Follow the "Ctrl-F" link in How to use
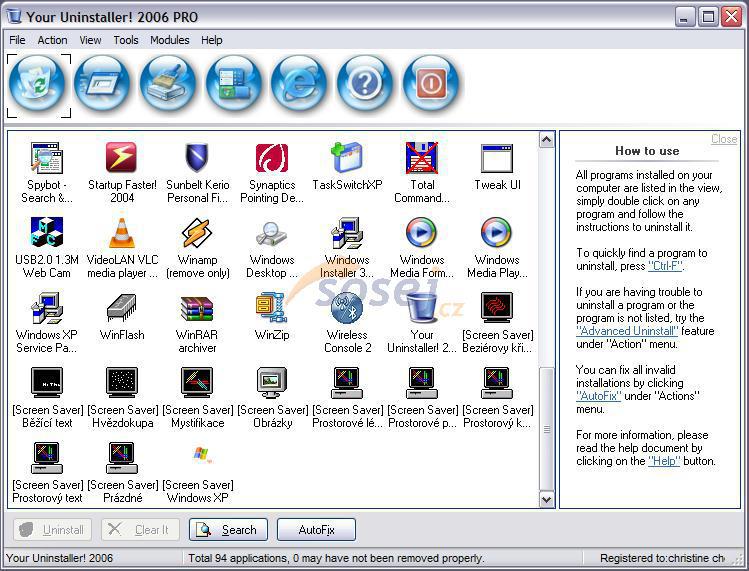 tap(666, 266)
